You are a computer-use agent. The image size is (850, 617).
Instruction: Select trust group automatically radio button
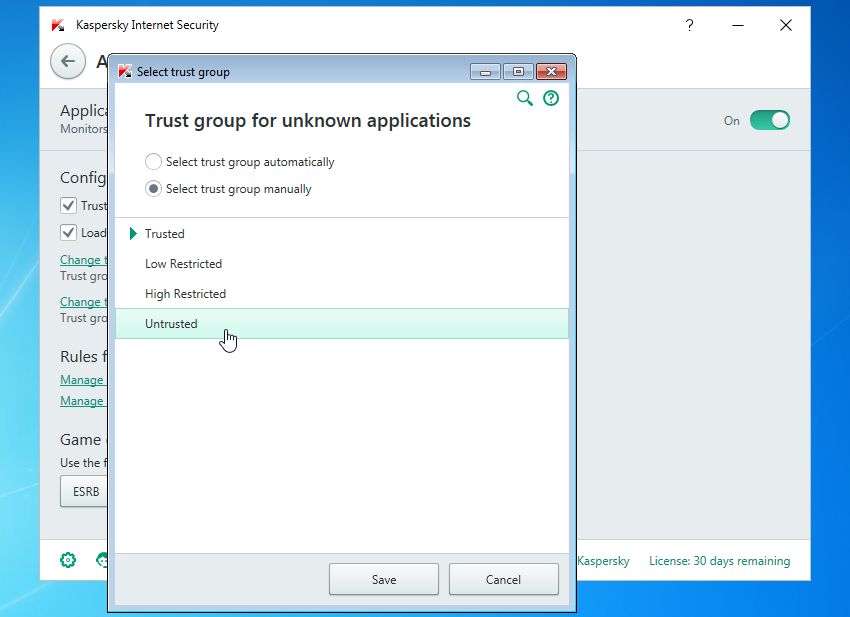(153, 162)
